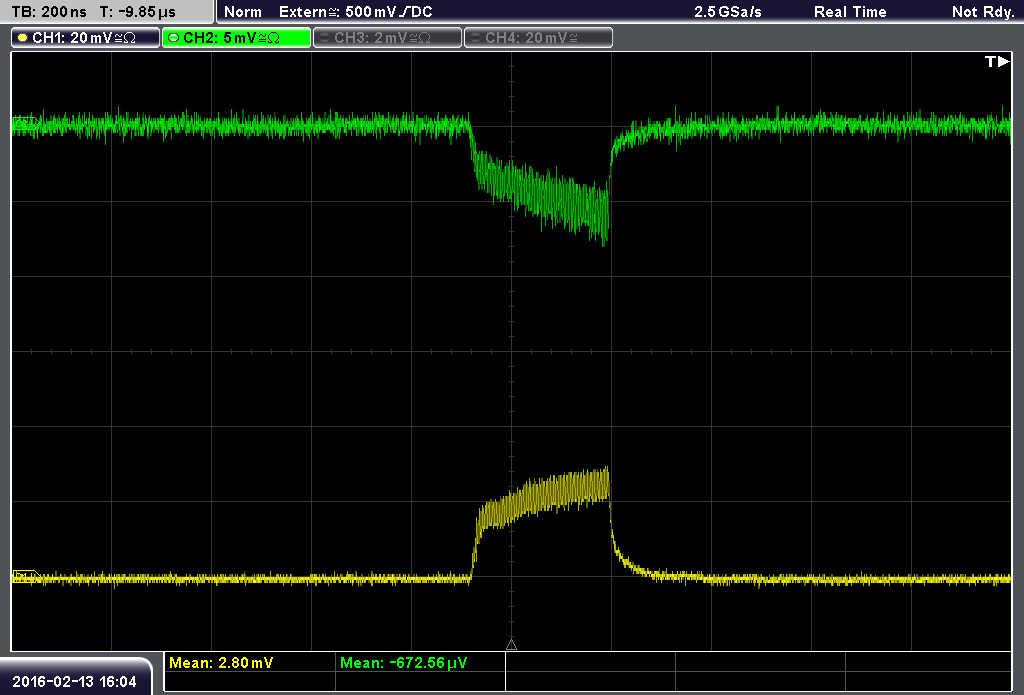Open the T: -9.85 µs trigger offset
This screenshot has width=1024, height=695.
tap(138, 12)
